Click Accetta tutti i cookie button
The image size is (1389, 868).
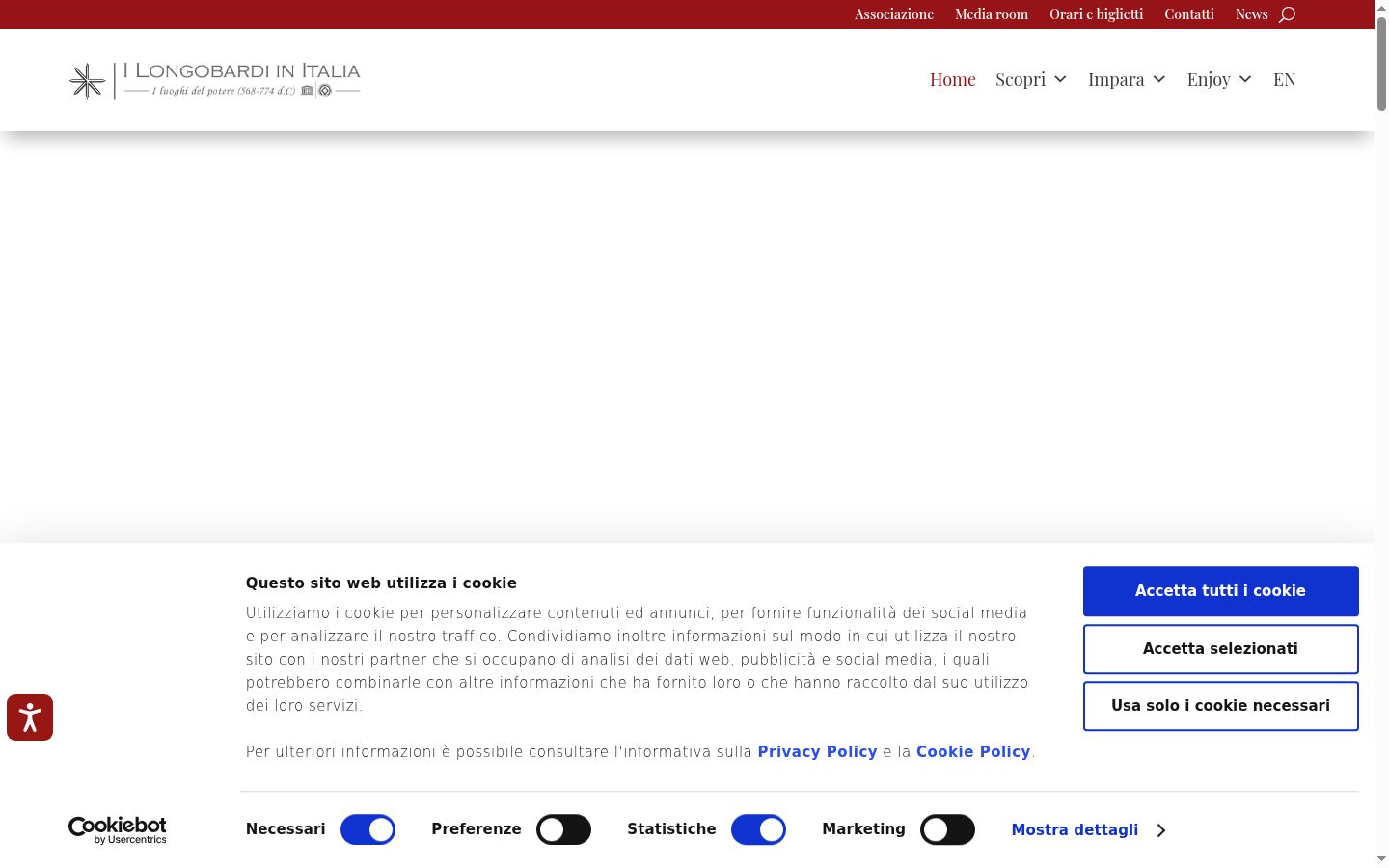click(x=1220, y=591)
